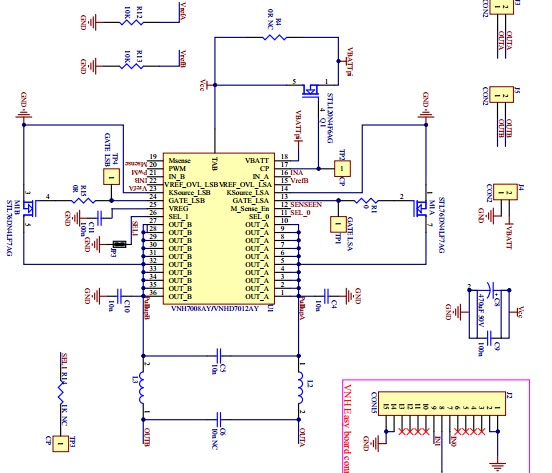Click the Msense pin label on U1
552x473 pixels.
(x=180, y=160)
